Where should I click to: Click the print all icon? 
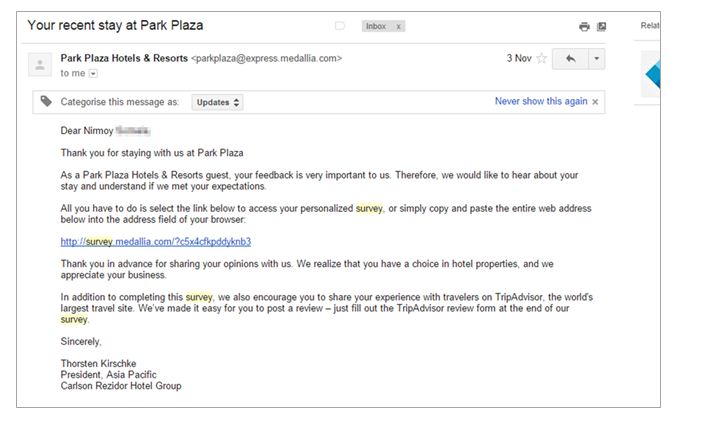(584, 26)
